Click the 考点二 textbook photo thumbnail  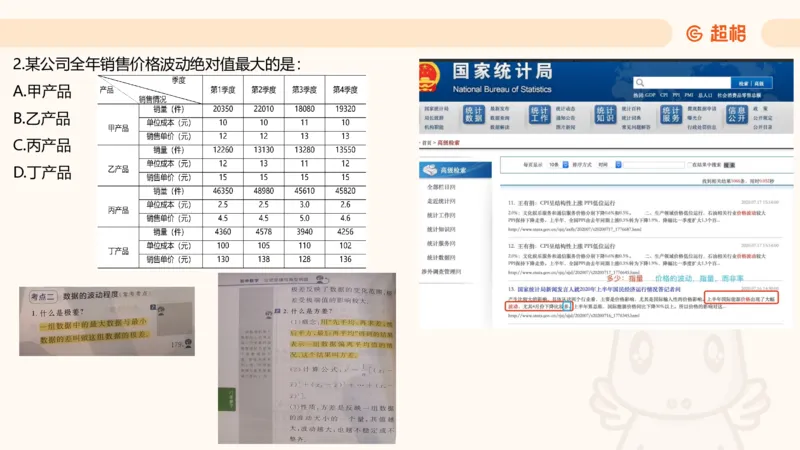pyautogui.click(x=100, y=320)
